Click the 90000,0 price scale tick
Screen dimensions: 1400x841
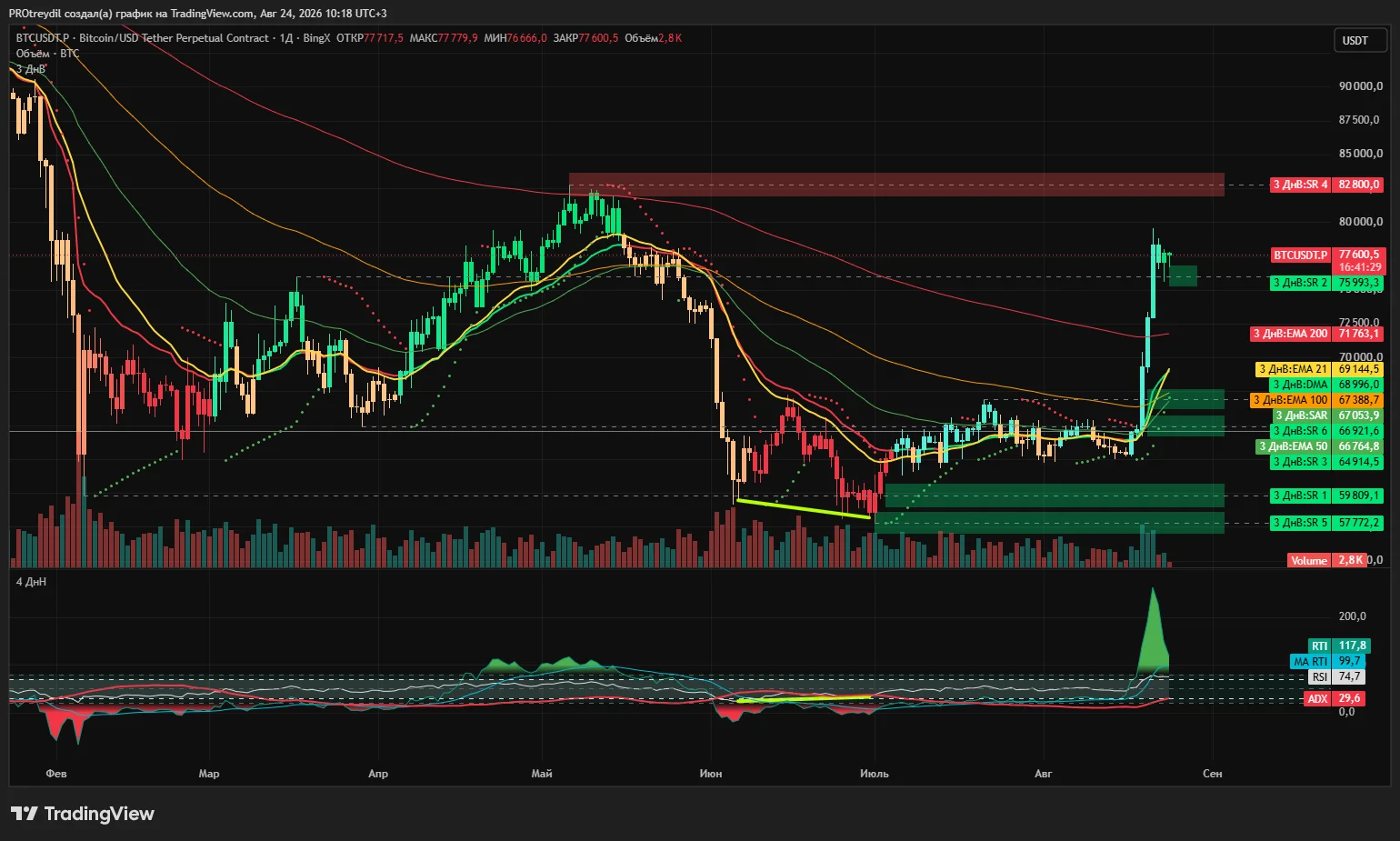(1360, 86)
